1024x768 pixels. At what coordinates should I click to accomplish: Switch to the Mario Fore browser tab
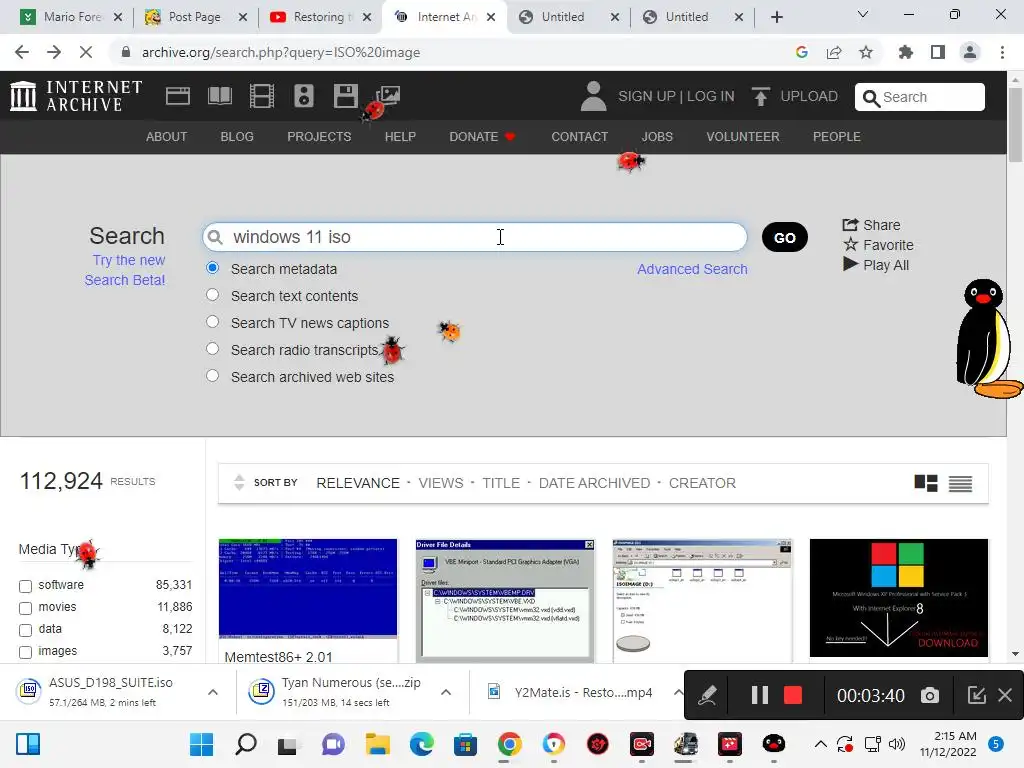pyautogui.click(x=72, y=17)
